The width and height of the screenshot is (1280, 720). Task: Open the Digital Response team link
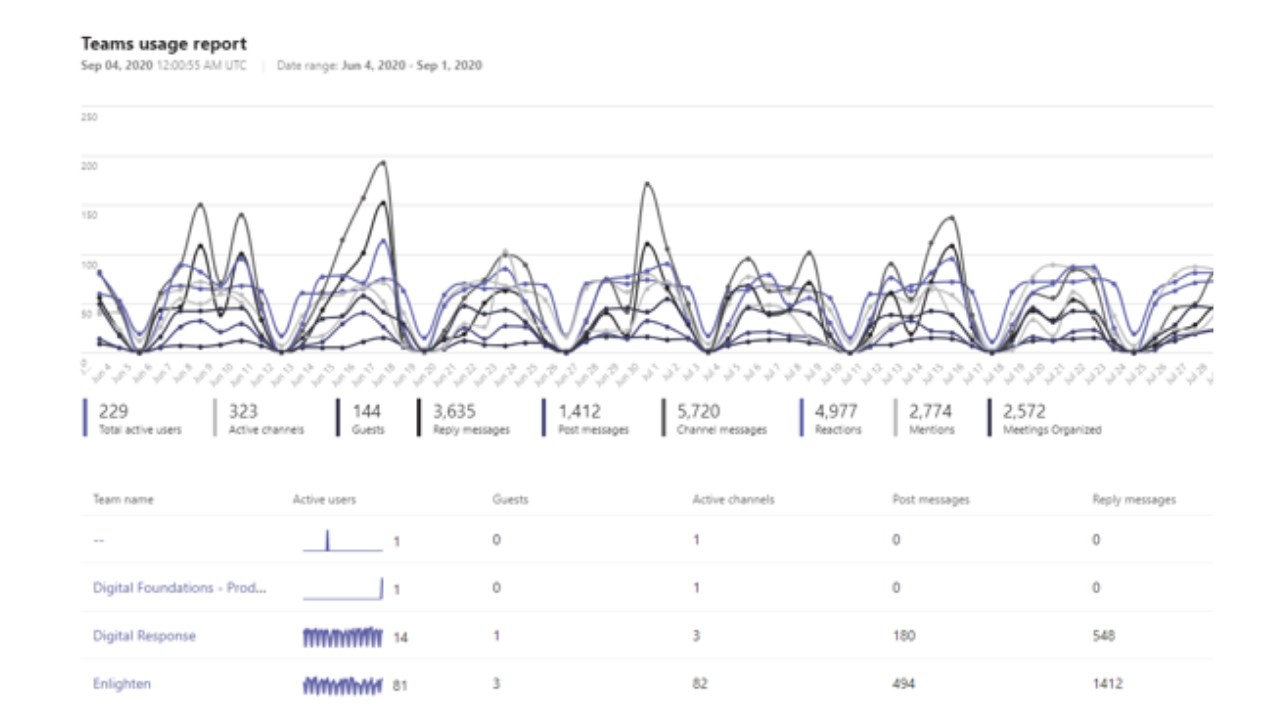[x=144, y=636]
